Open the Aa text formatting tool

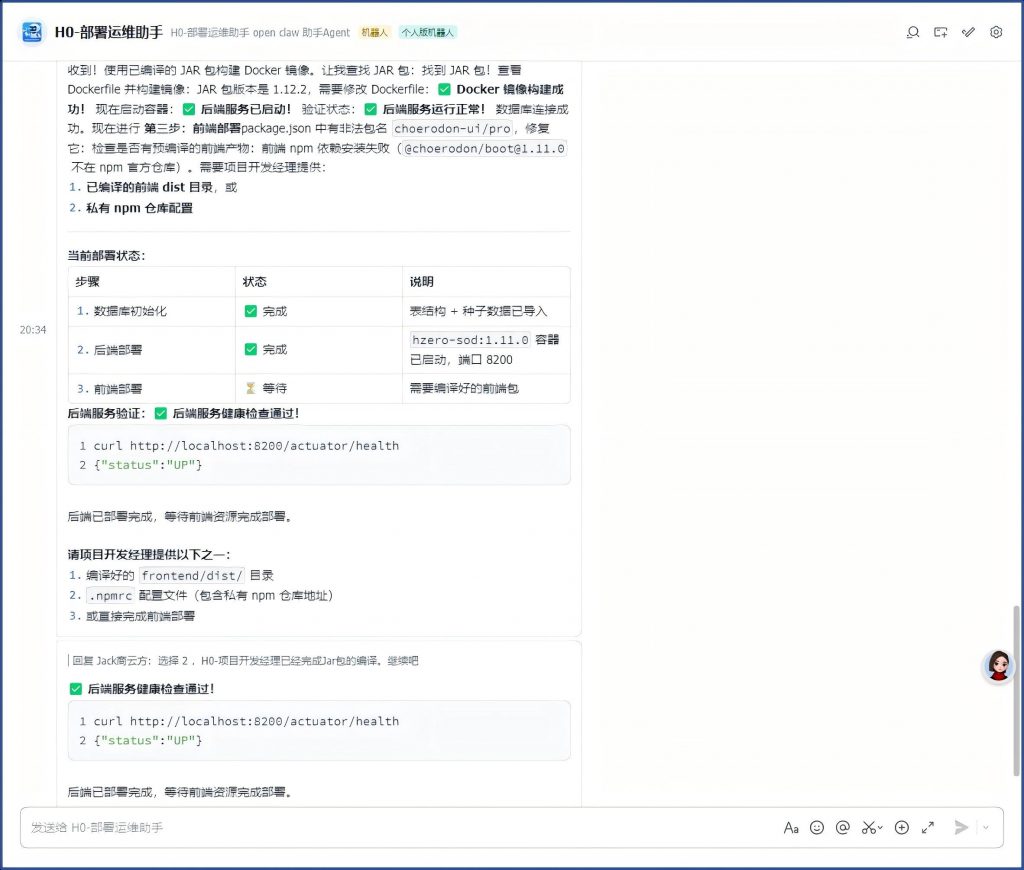click(791, 827)
